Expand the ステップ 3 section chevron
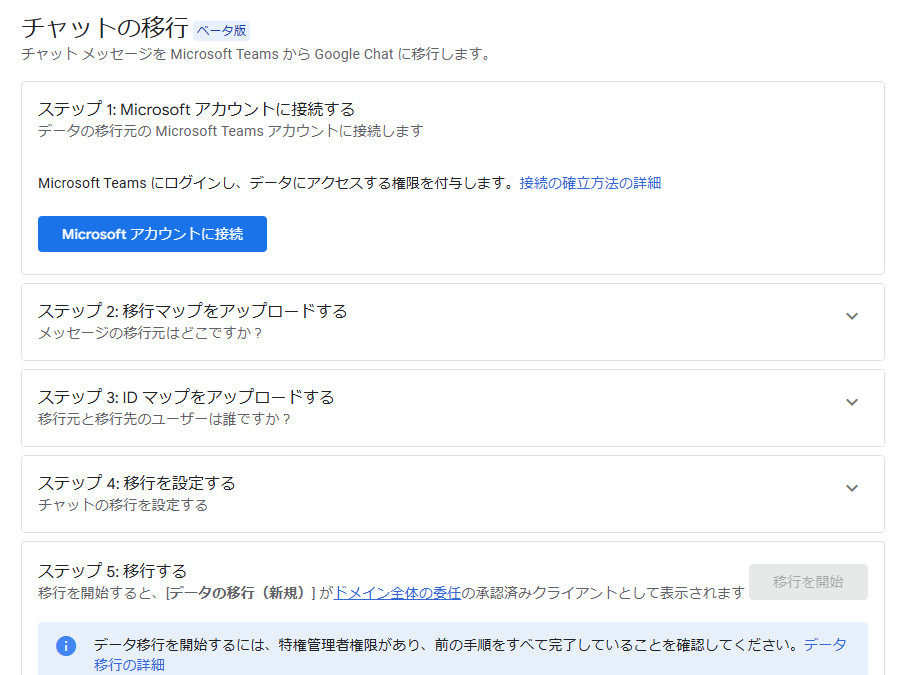 (x=852, y=402)
